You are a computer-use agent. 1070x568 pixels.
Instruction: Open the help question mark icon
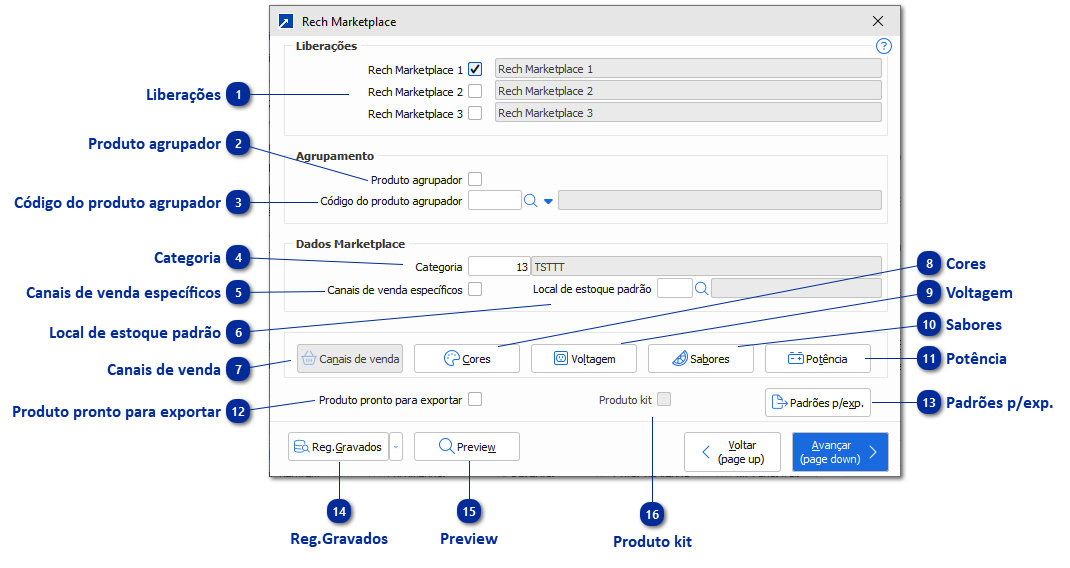click(x=883, y=46)
